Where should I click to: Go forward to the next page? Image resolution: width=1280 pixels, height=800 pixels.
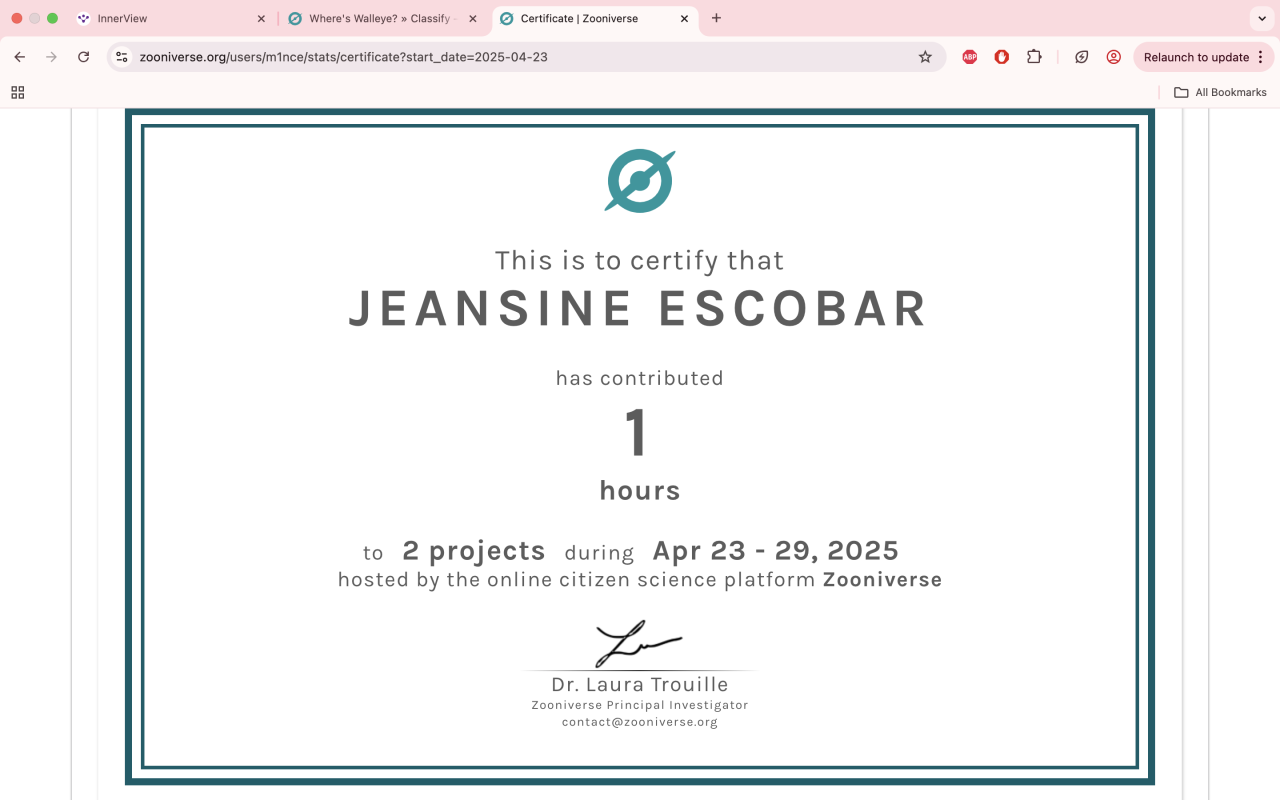[52, 57]
